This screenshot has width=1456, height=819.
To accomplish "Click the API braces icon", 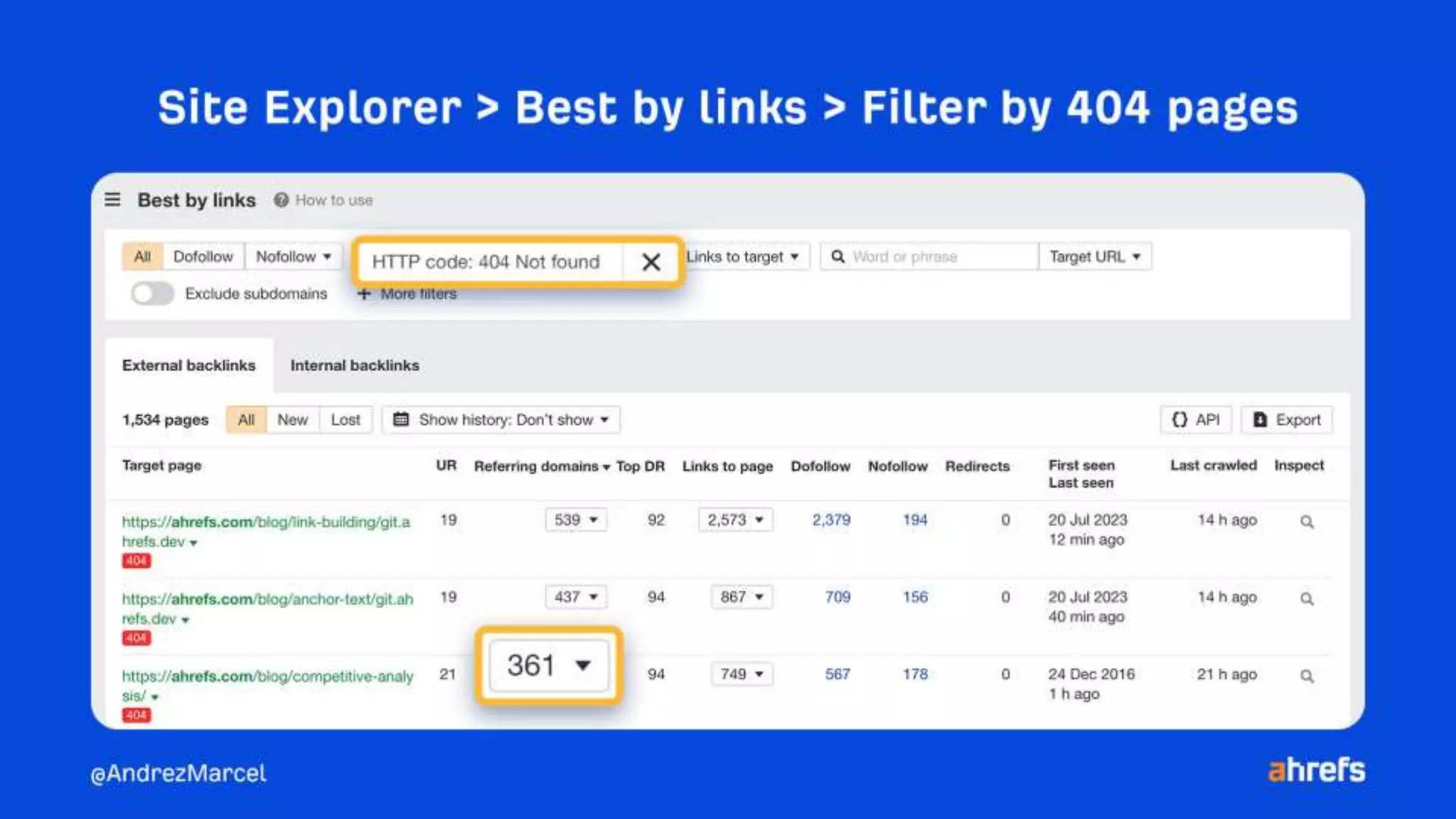I will click(1179, 419).
